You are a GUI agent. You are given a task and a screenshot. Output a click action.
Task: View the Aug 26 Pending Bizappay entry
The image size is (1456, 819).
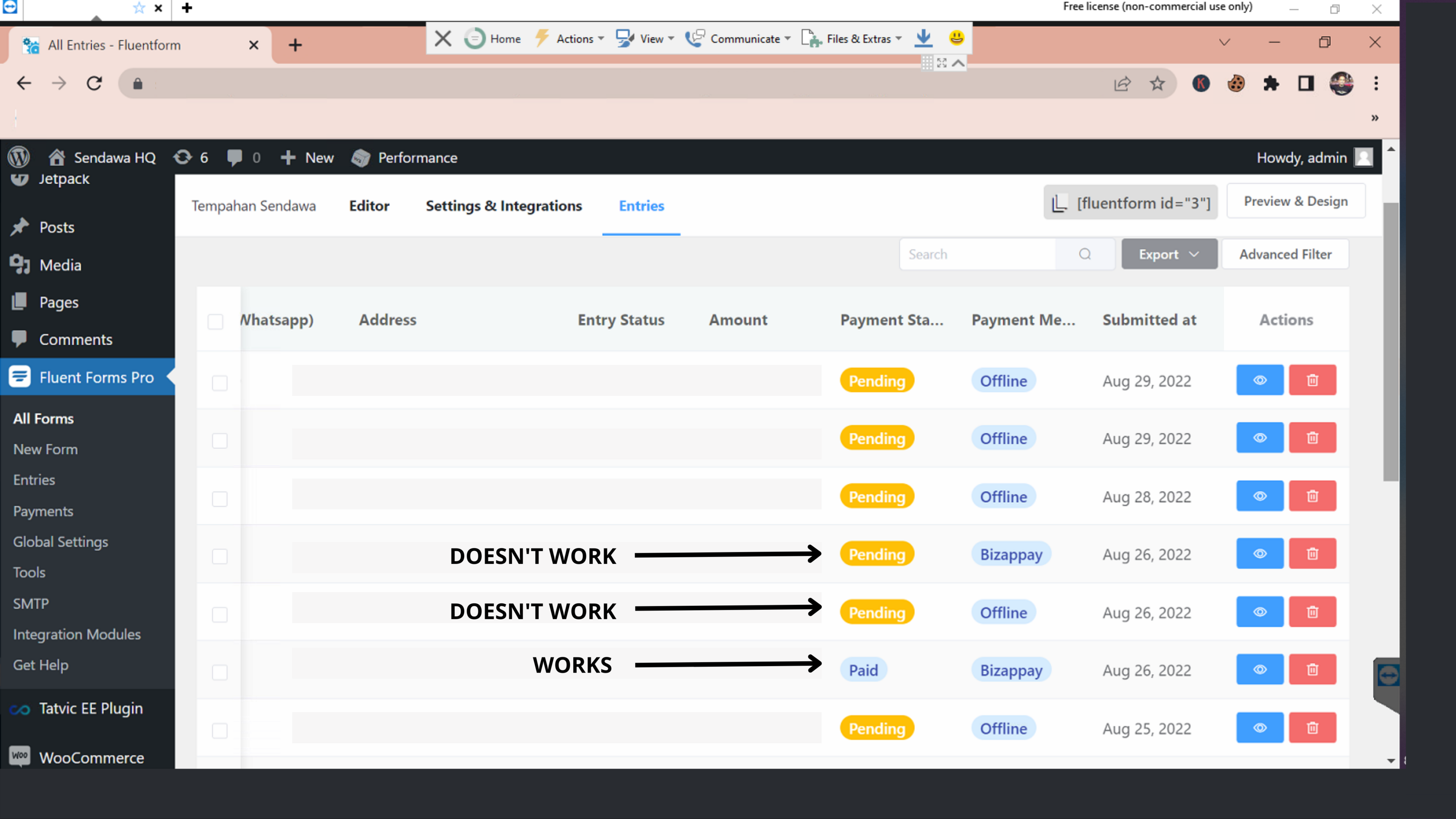[1260, 554]
